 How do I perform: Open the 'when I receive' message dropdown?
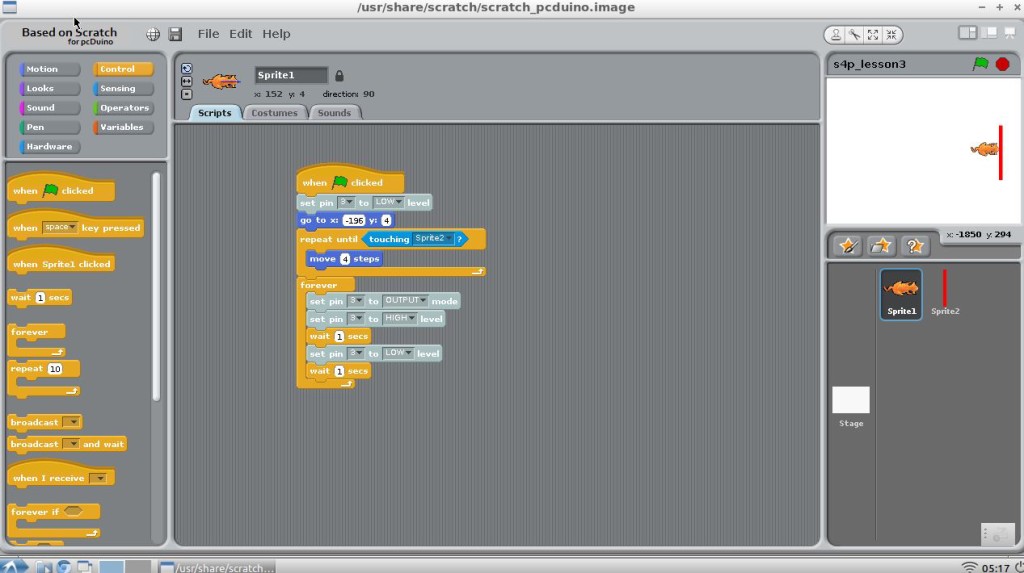coord(98,478)
